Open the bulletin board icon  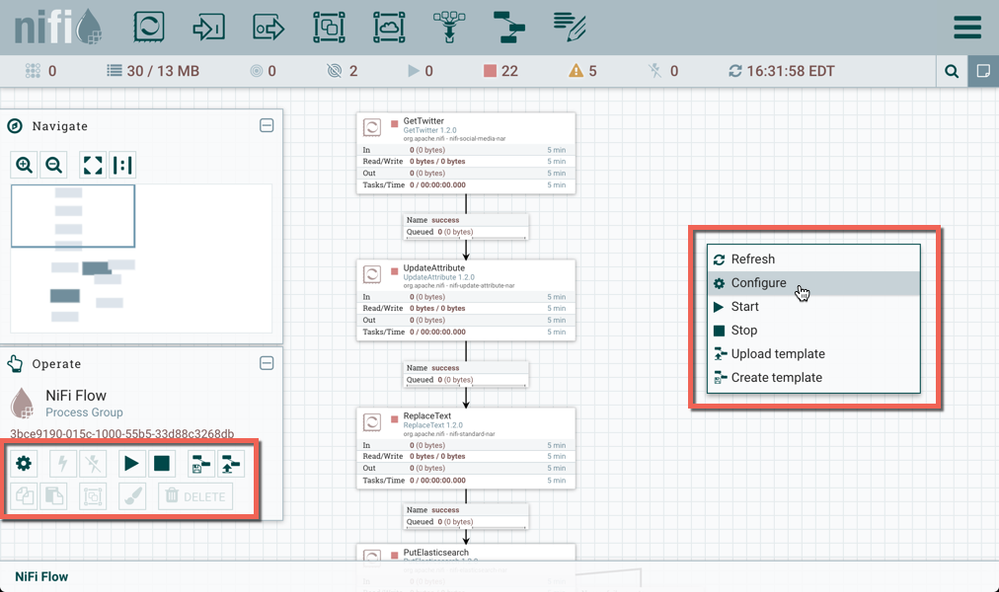pyautogui.click(x=983, y=71)
